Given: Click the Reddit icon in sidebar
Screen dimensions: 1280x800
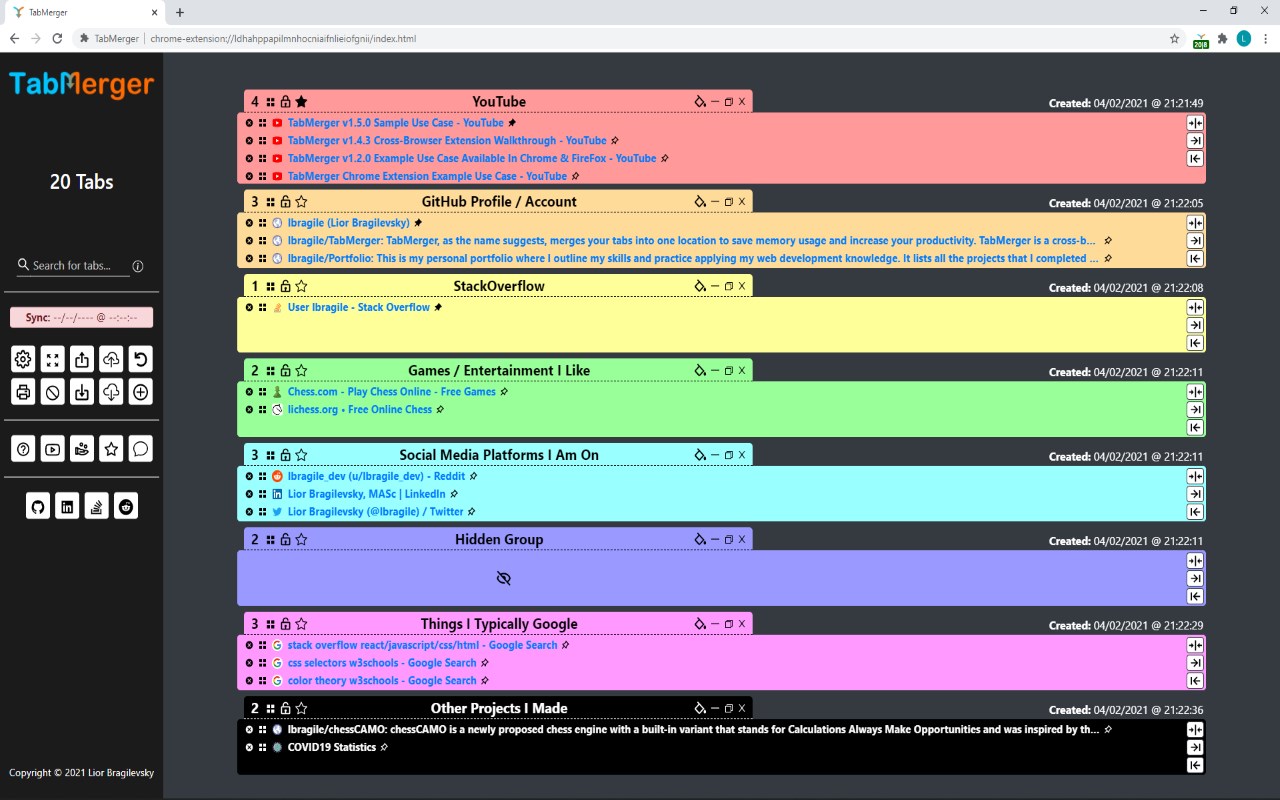Looking at the screenshot, I should click(126, 506).
